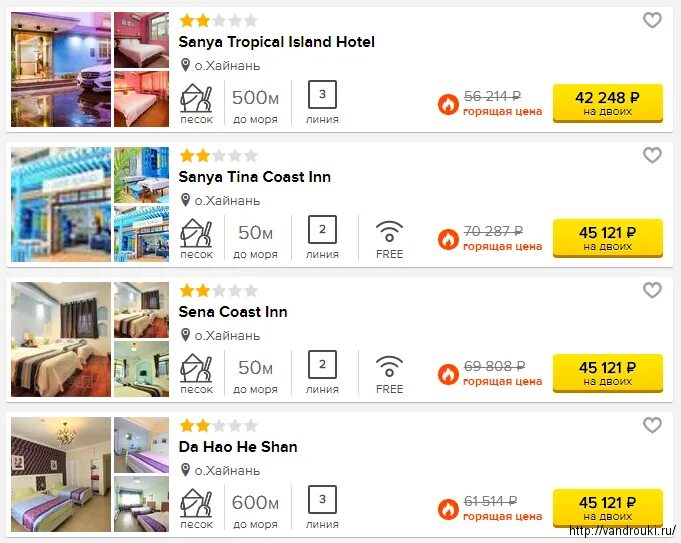681x543 pixels.
Task: Favorite Sanya Tropical Island Hotel with heart icon
Action: pos(652,20)
